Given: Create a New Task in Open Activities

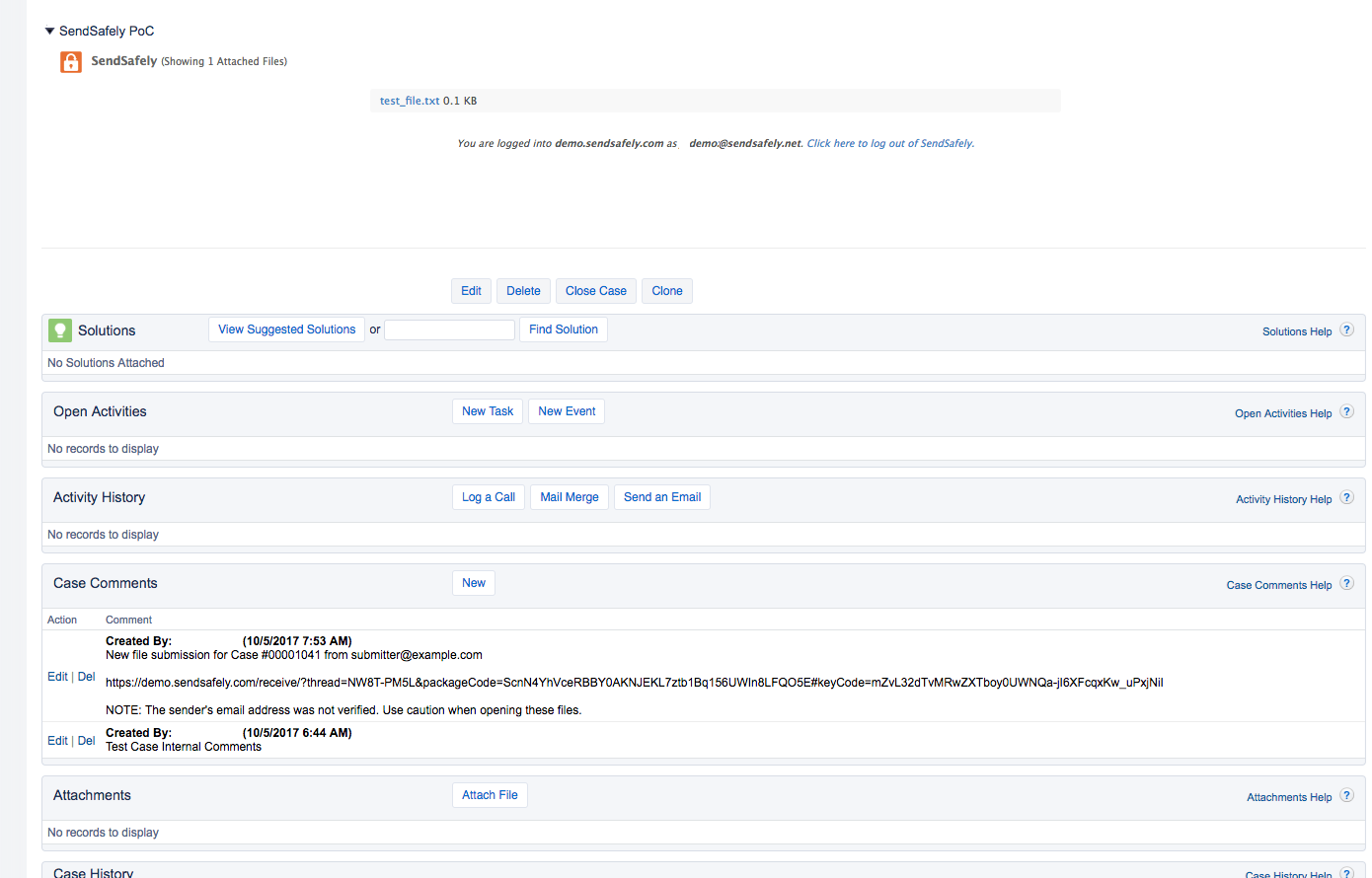Looking at the screenshot, I should (488, 411).
